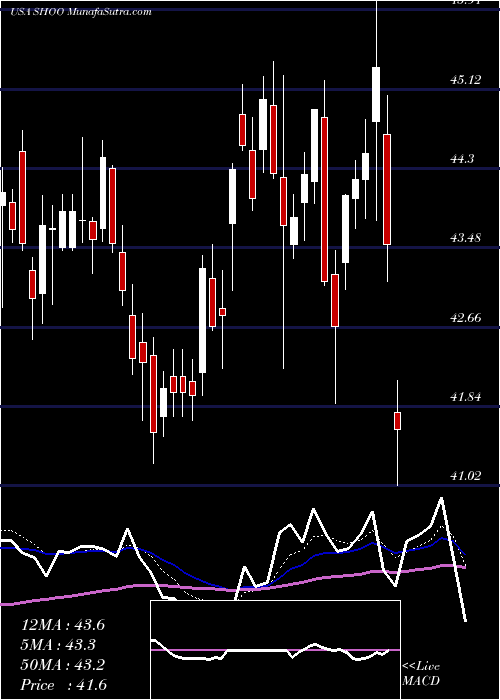The height and width of the screenshot is (700, 500).
Task: Click the 12MA : 43.6 reading
Action: click(x=63, y=625)
